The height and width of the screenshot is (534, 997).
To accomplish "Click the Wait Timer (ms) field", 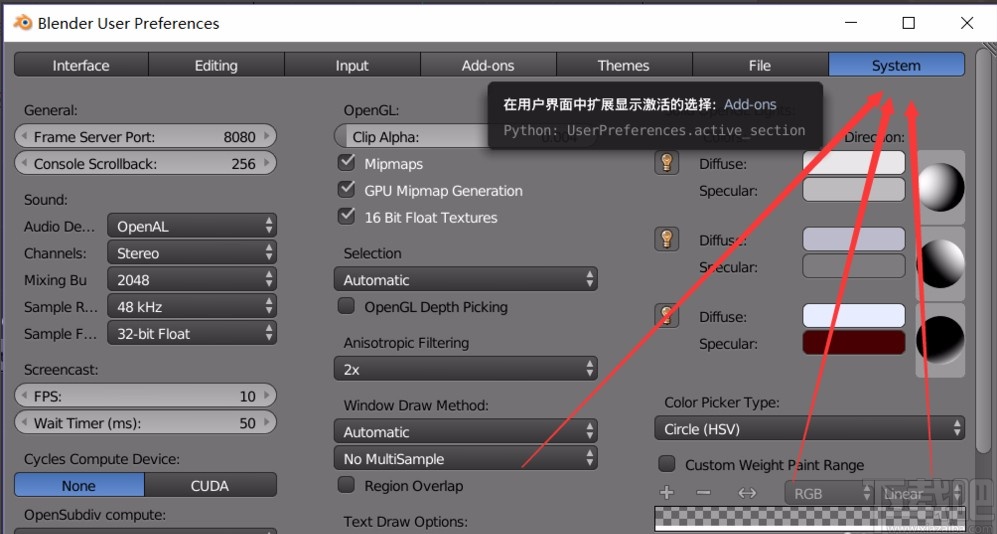I will [146, 423].
